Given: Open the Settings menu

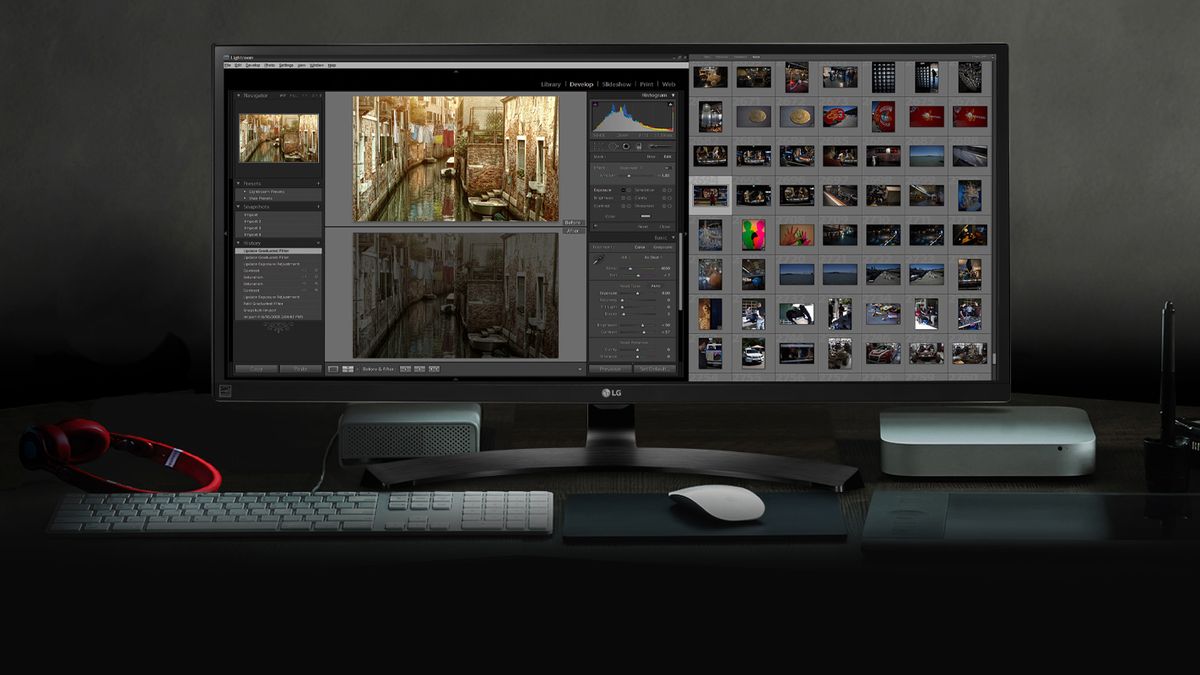Looking at the screenshot, I should click(285, 65).
